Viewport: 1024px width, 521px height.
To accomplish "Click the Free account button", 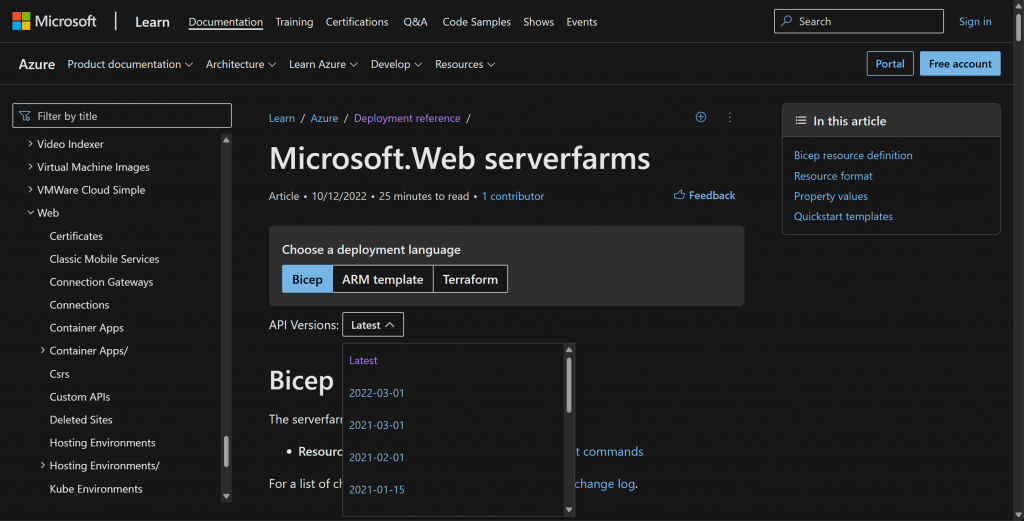I will (960, 63).
